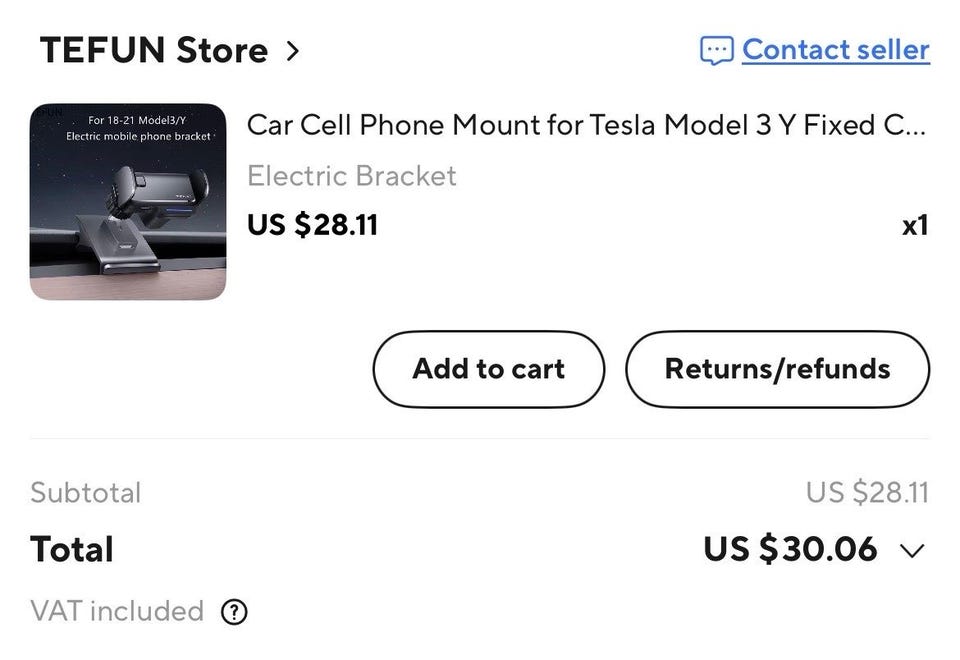Select the Electric Bracket variant text
The width and height of the screenshot is (960, 660).
pyautogui.click(x=351, y=176)
